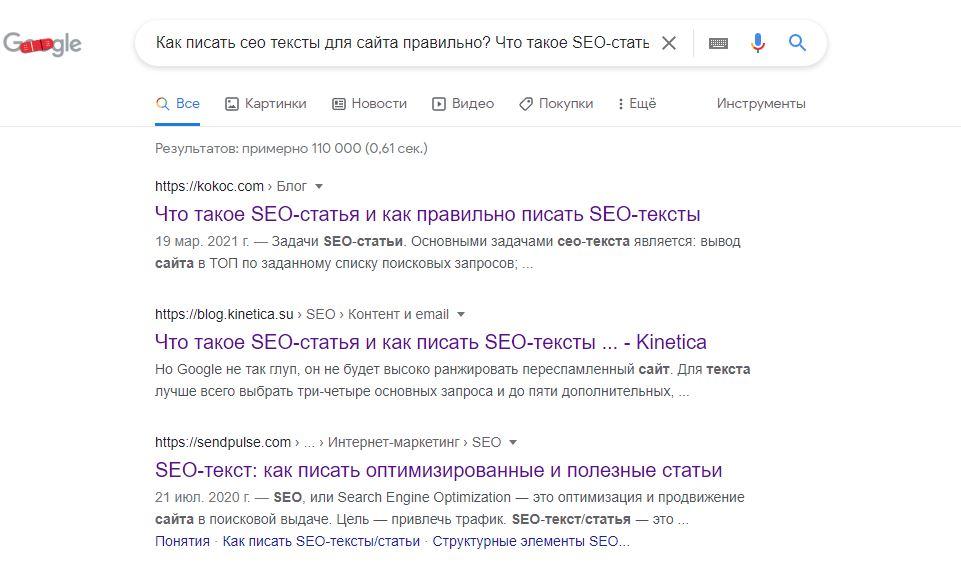Start voice search with microphone icon
The width and height of the screenshot is (961, 568).
tap(758, 43)
